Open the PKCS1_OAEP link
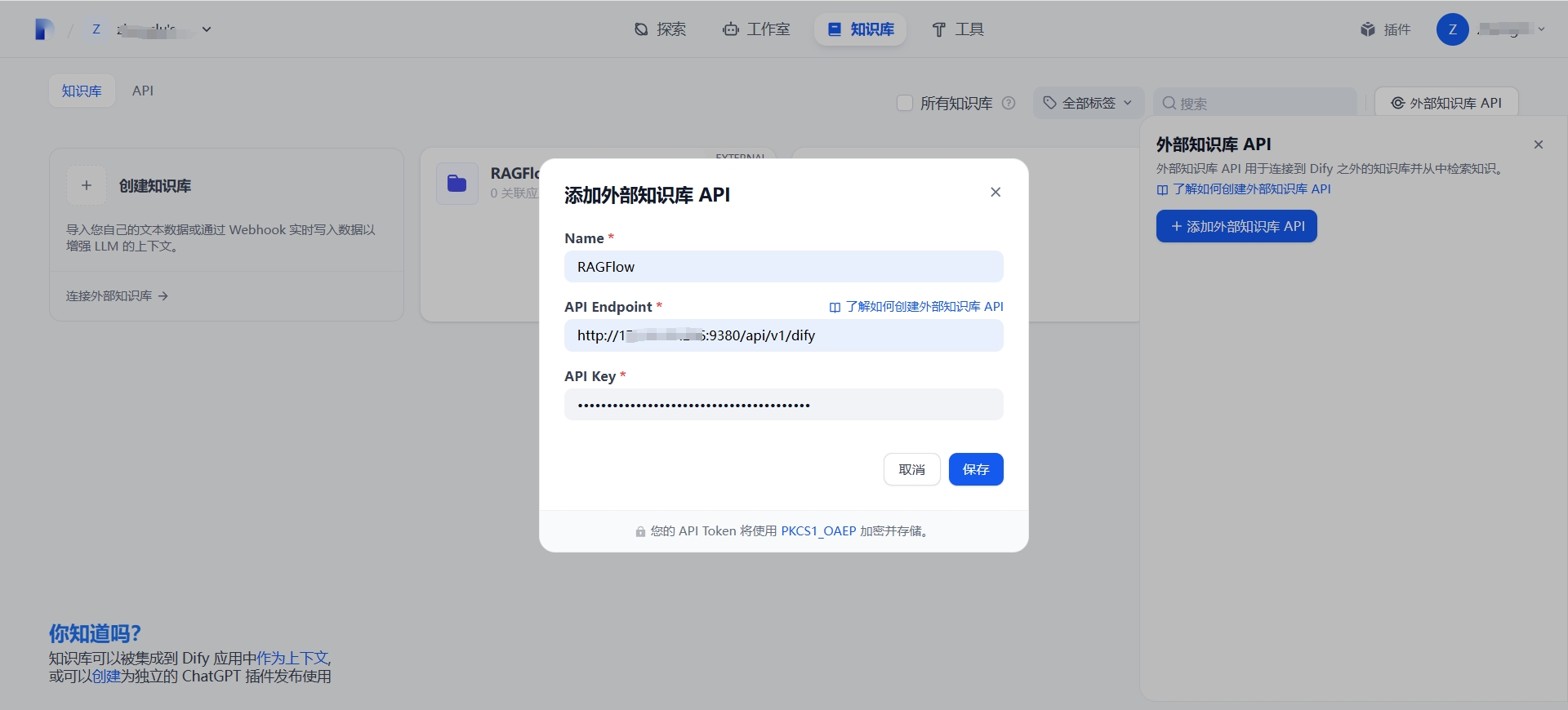Viewport: 1568px width, 710px height. [x=818, y=531]
